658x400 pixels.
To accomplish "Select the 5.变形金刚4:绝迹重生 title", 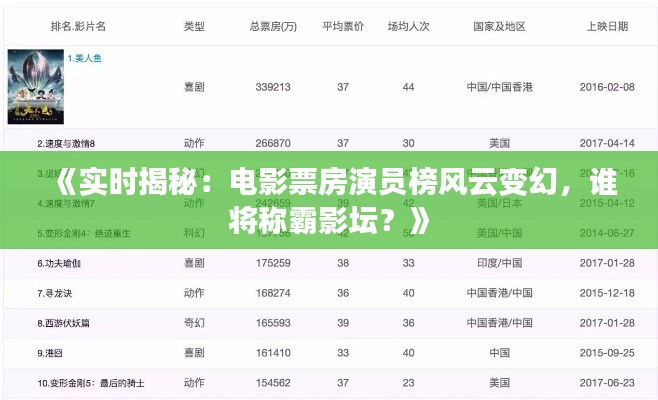I will pos(84,233).
